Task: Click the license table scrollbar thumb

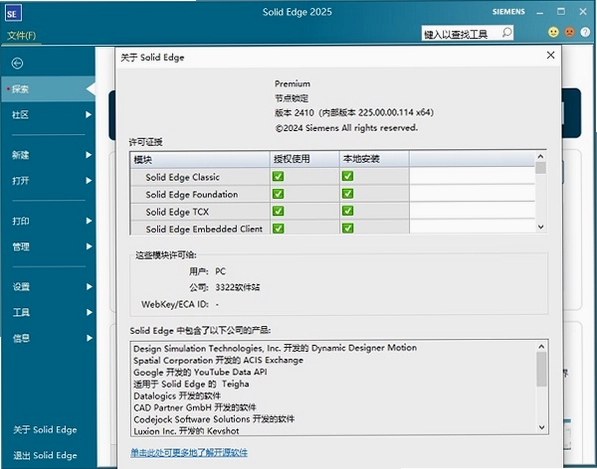Action: click(540, 168)
